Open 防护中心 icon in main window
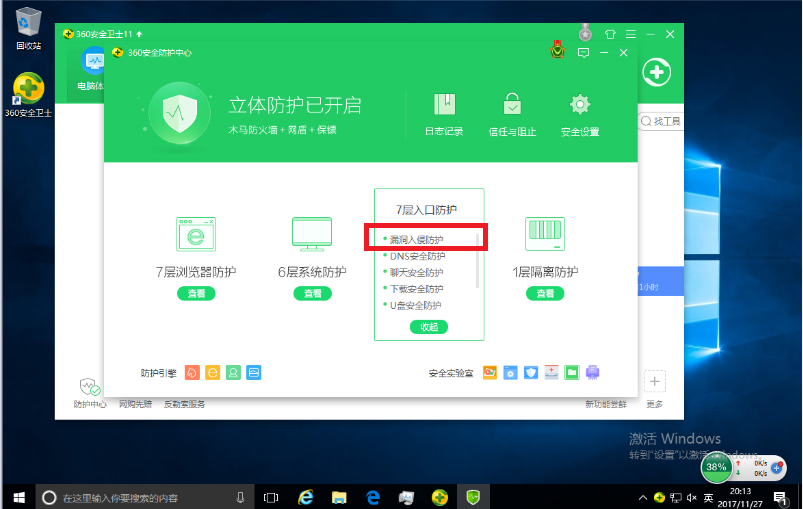The image size is (803, 509). pos(89,388)
